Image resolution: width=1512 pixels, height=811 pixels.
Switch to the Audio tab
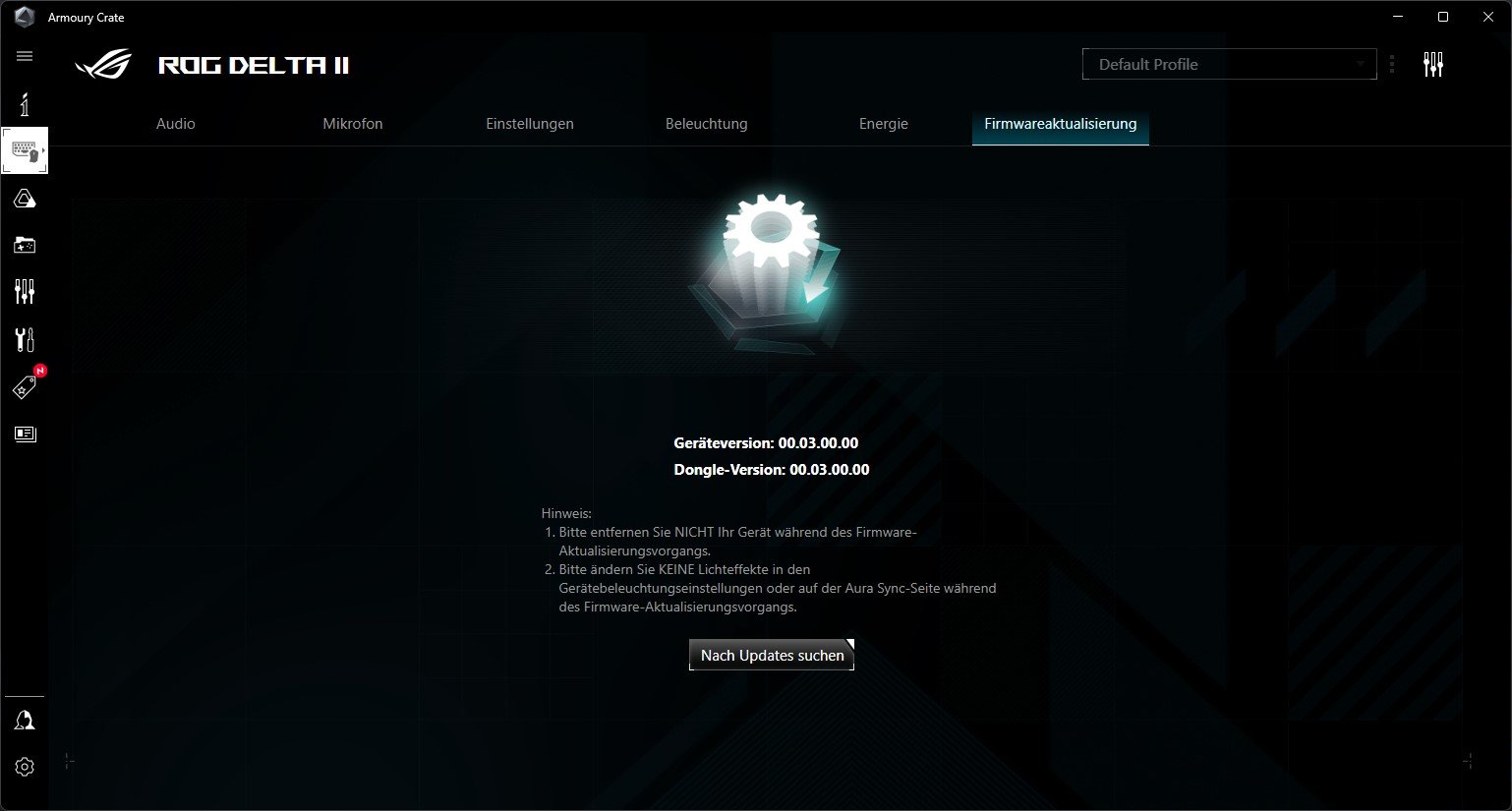point(176,124)
